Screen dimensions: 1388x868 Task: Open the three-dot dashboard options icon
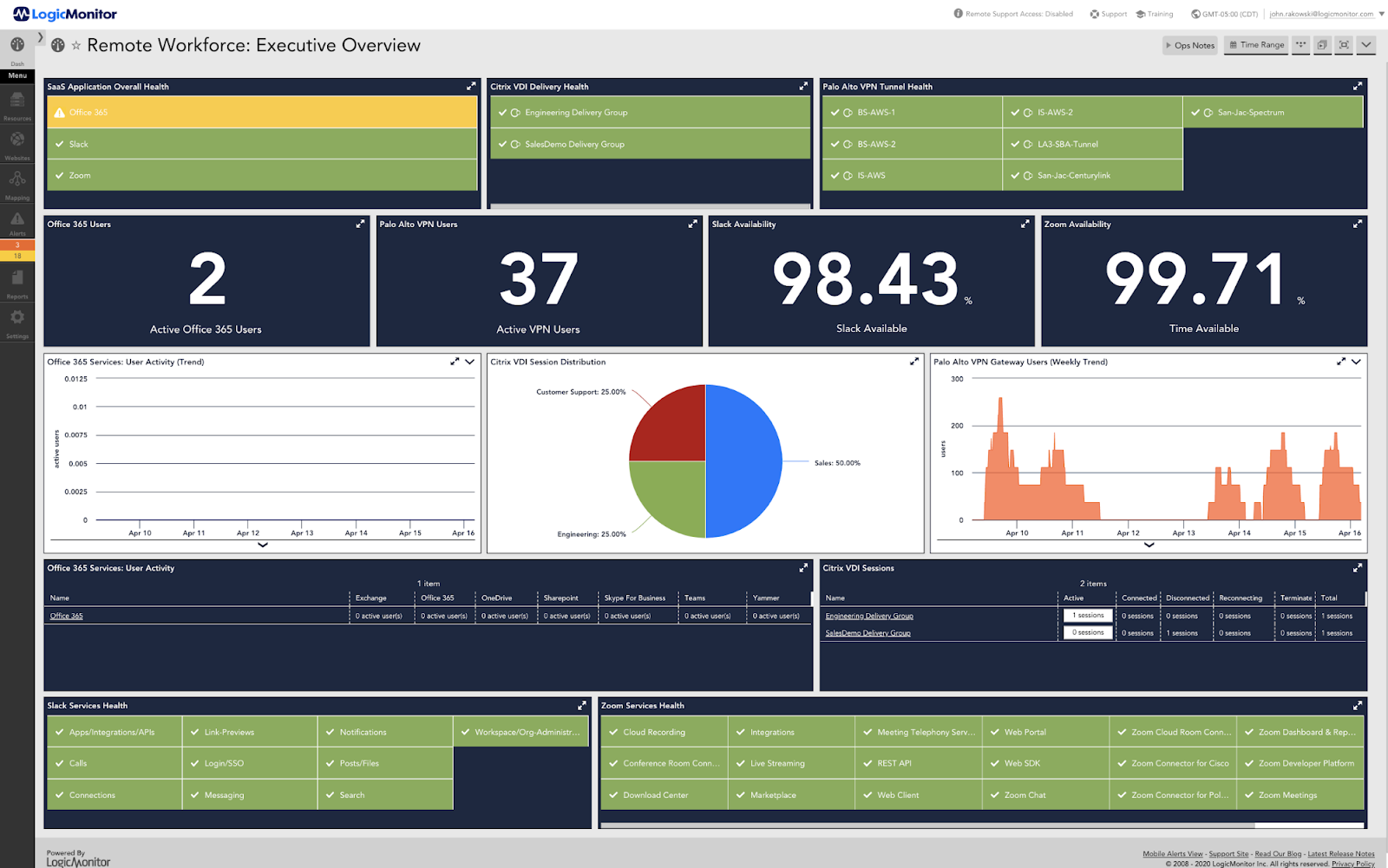[1300, 45]
